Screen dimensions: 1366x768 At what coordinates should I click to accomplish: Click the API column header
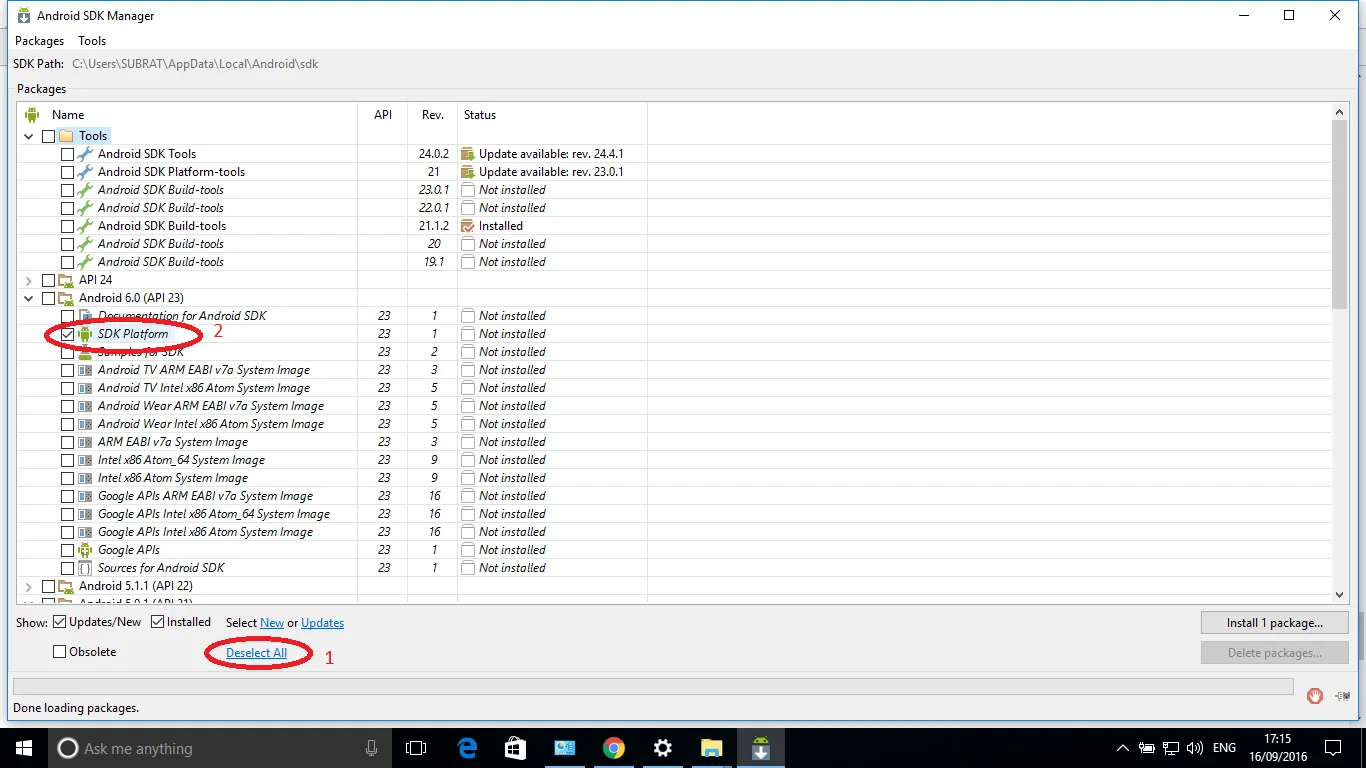pos(383,115)
